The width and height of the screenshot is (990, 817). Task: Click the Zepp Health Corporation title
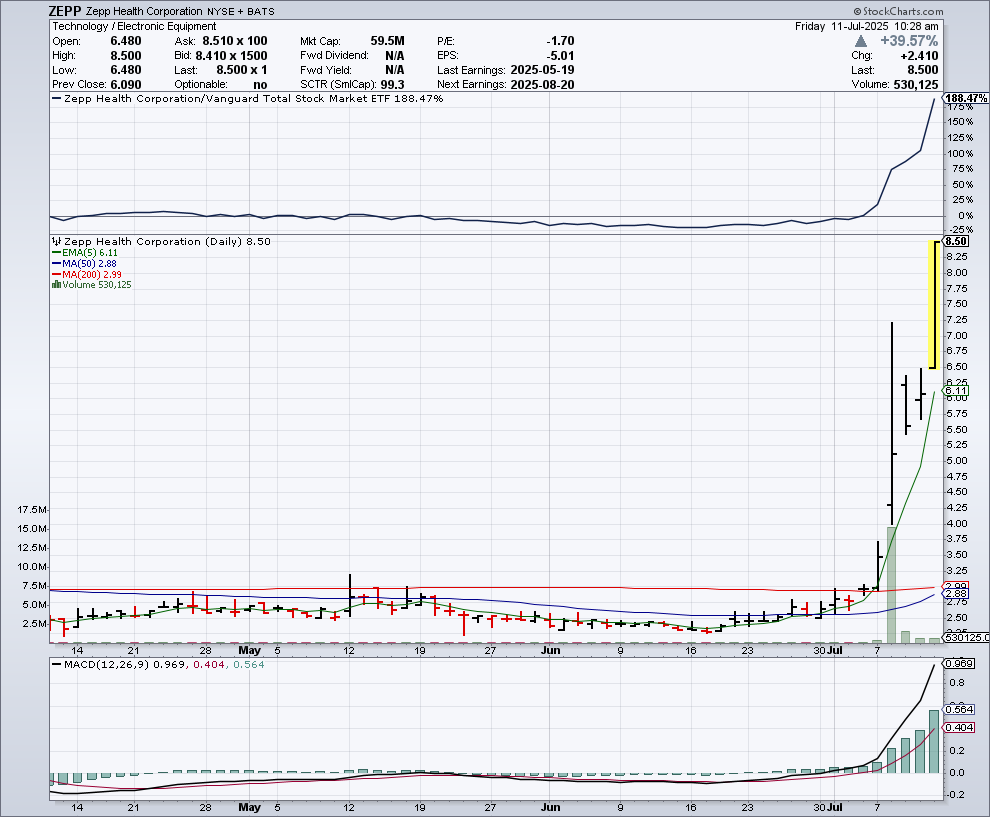144,11
